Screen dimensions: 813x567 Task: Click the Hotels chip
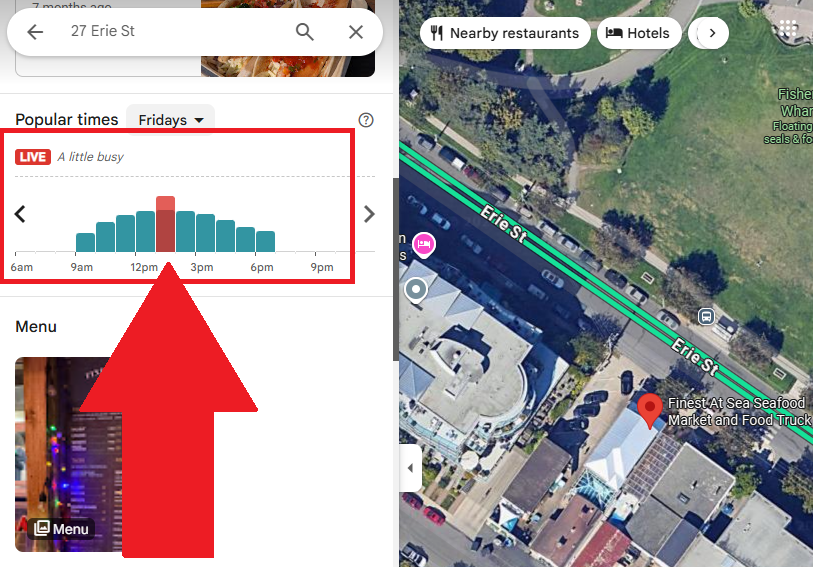(x=639, y=33)
